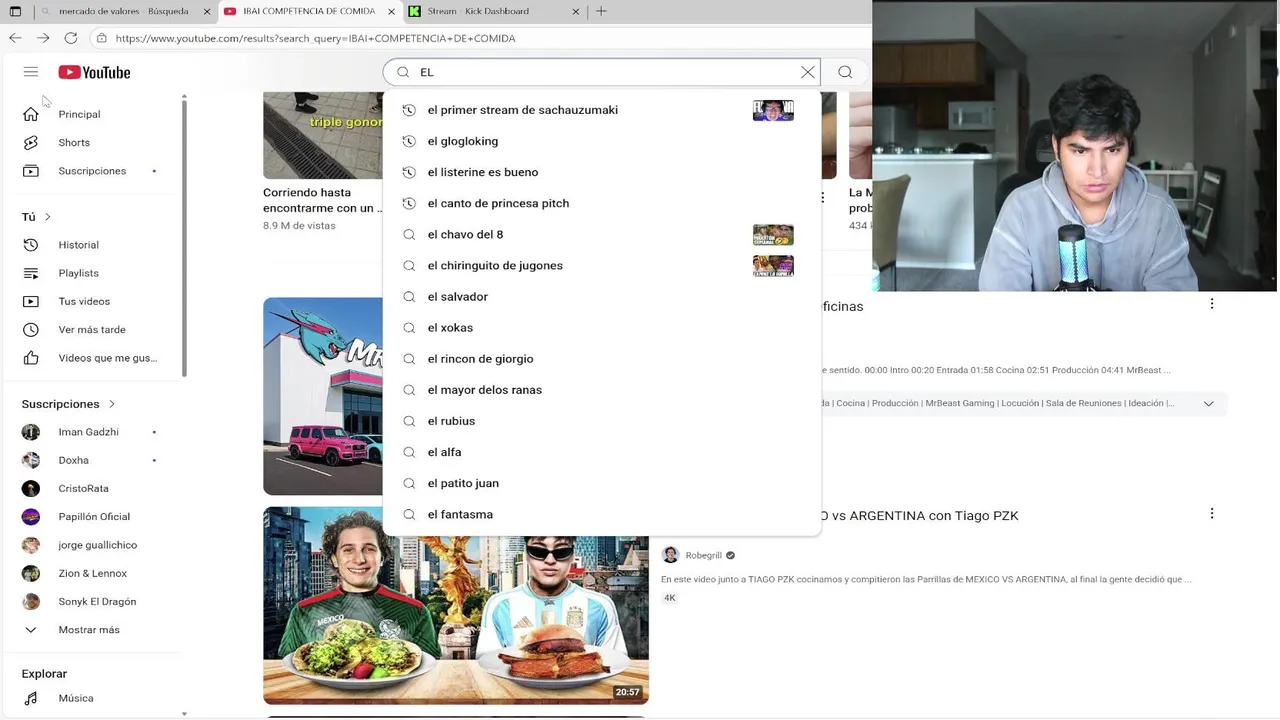Image resolution: width=1280 pixels, height=720 pixels.
Task: Open Corriendo hasta encontrarme video title
Action: (322, 200)
